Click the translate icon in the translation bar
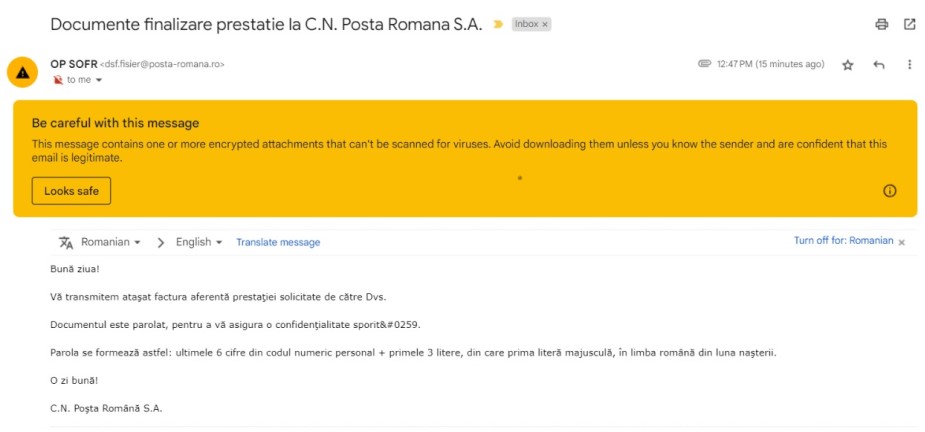This screenshot has height=432, width=925. coord(66,242)
